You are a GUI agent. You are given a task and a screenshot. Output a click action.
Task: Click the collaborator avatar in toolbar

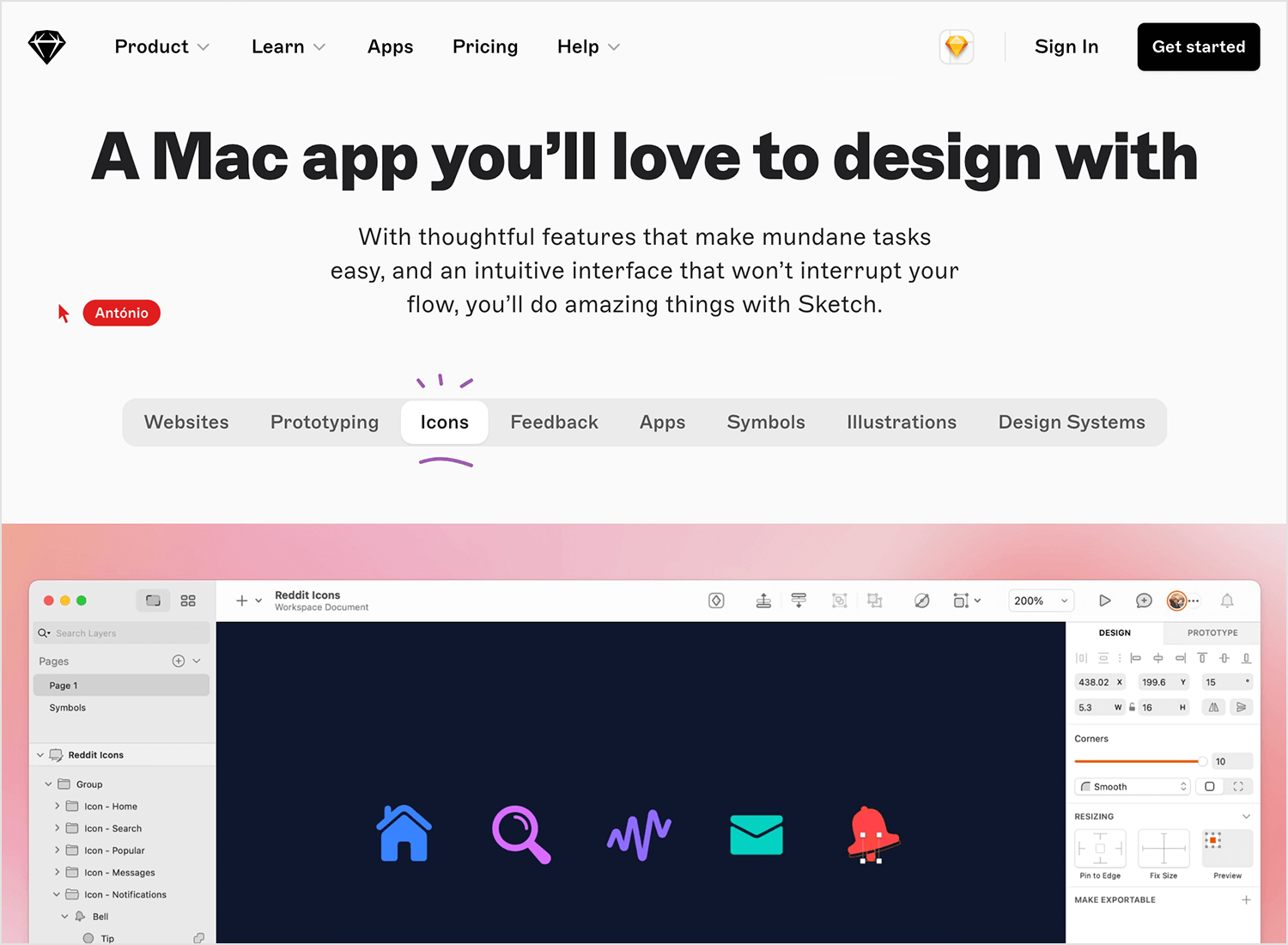(1176, 601)
